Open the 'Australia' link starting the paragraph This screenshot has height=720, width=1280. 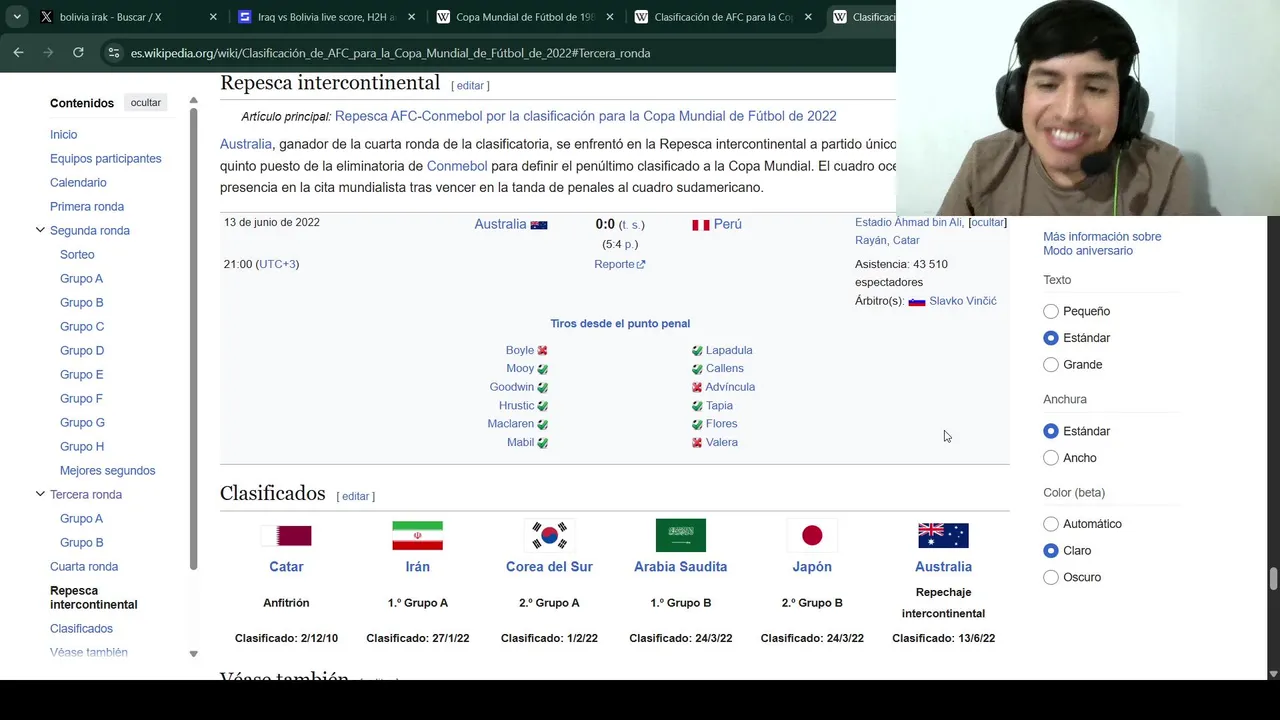[x=246, y=144]
